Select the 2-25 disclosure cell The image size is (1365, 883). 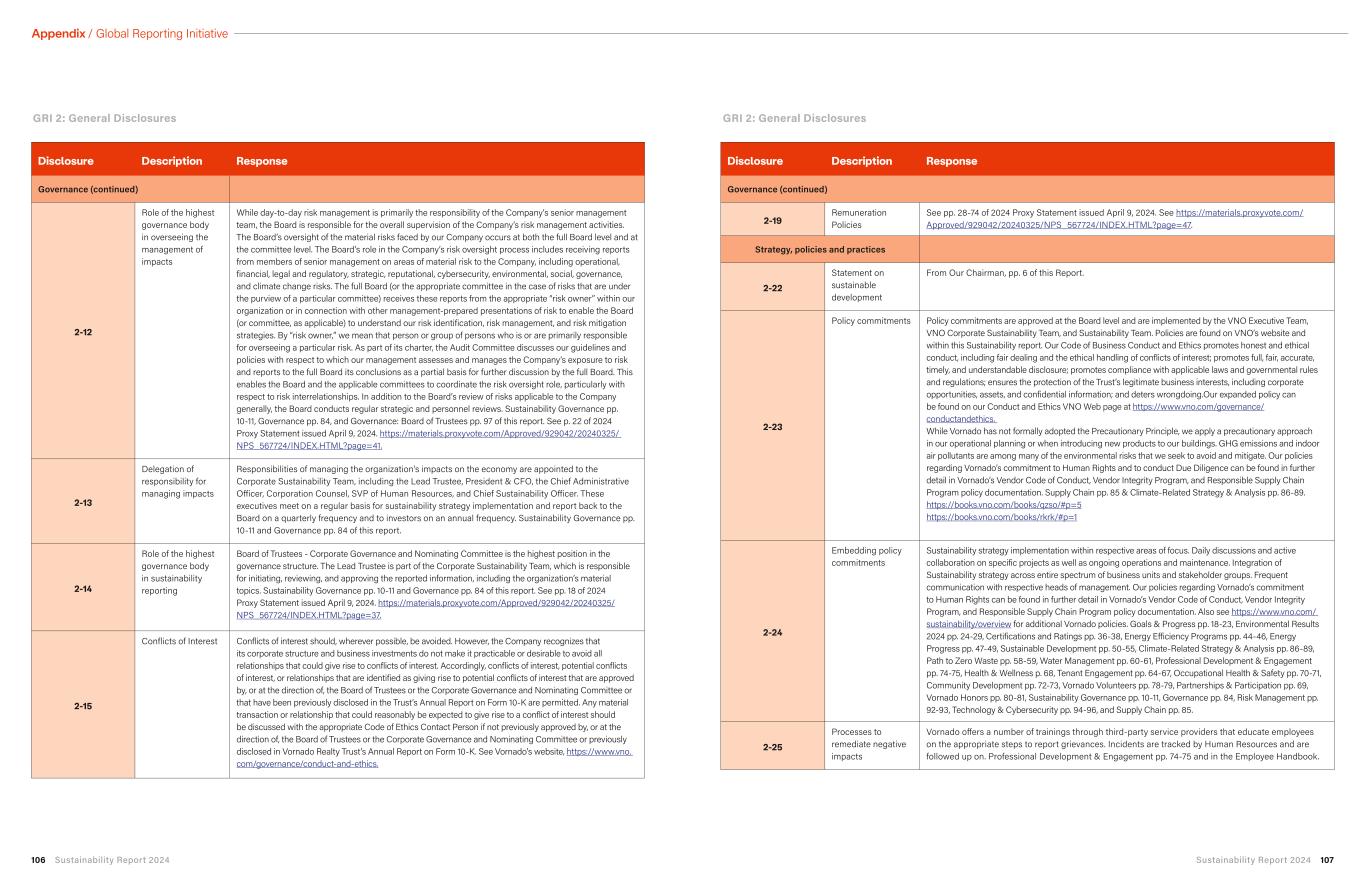[772, 746]
